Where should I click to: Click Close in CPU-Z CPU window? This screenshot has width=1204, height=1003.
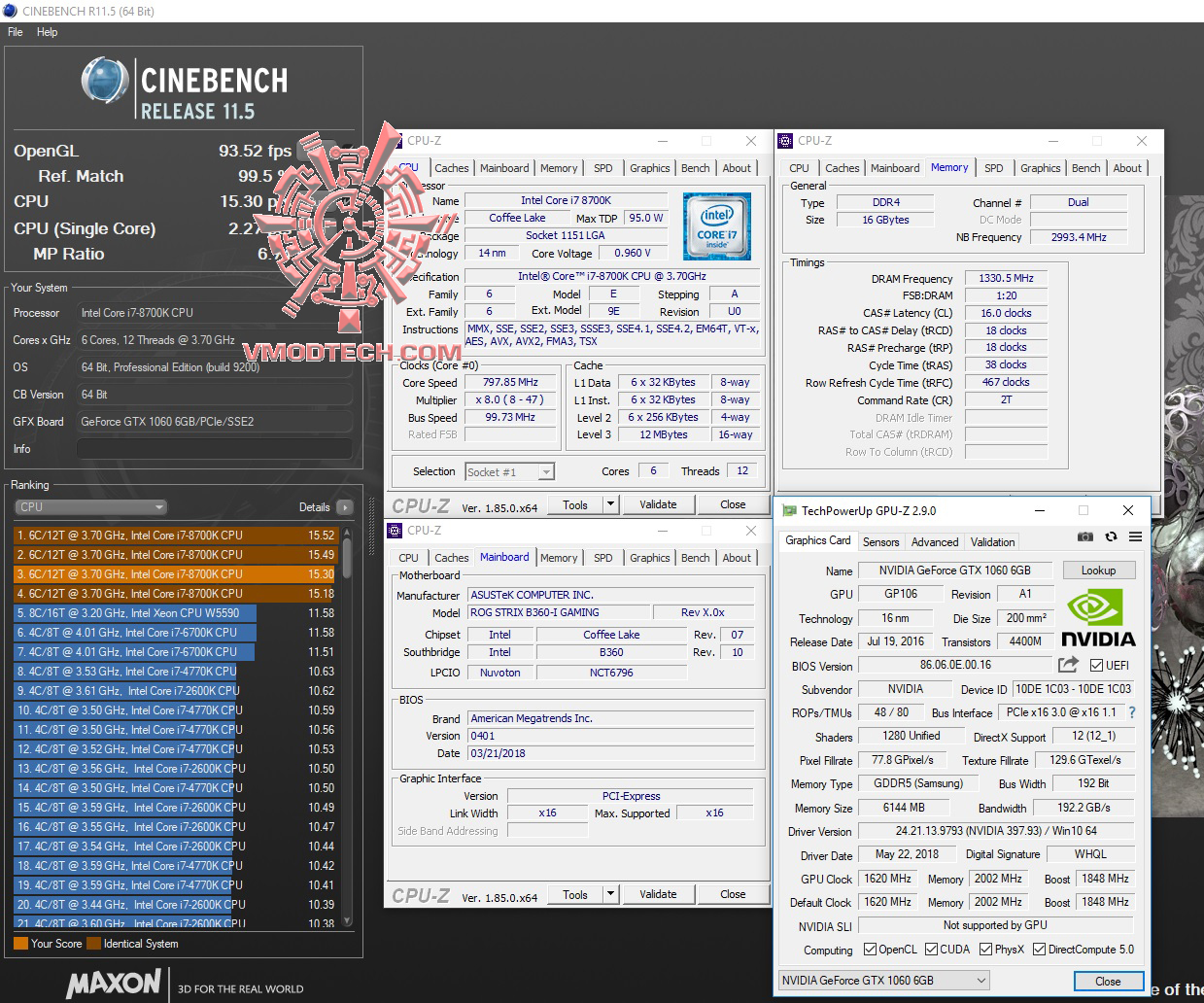pyautogui.click(x=733, y=504)
